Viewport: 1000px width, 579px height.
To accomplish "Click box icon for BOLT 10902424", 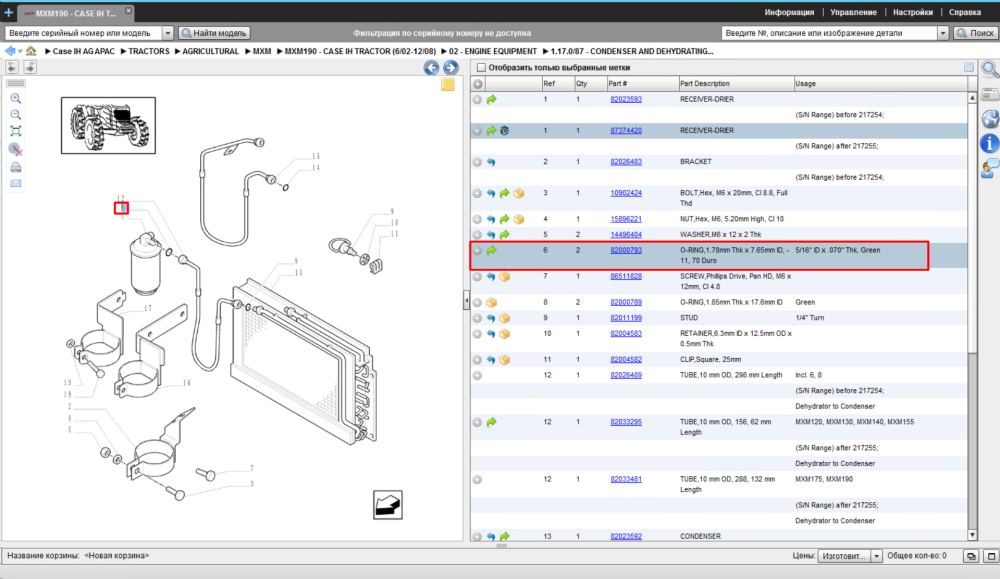I will coord(519,193).
